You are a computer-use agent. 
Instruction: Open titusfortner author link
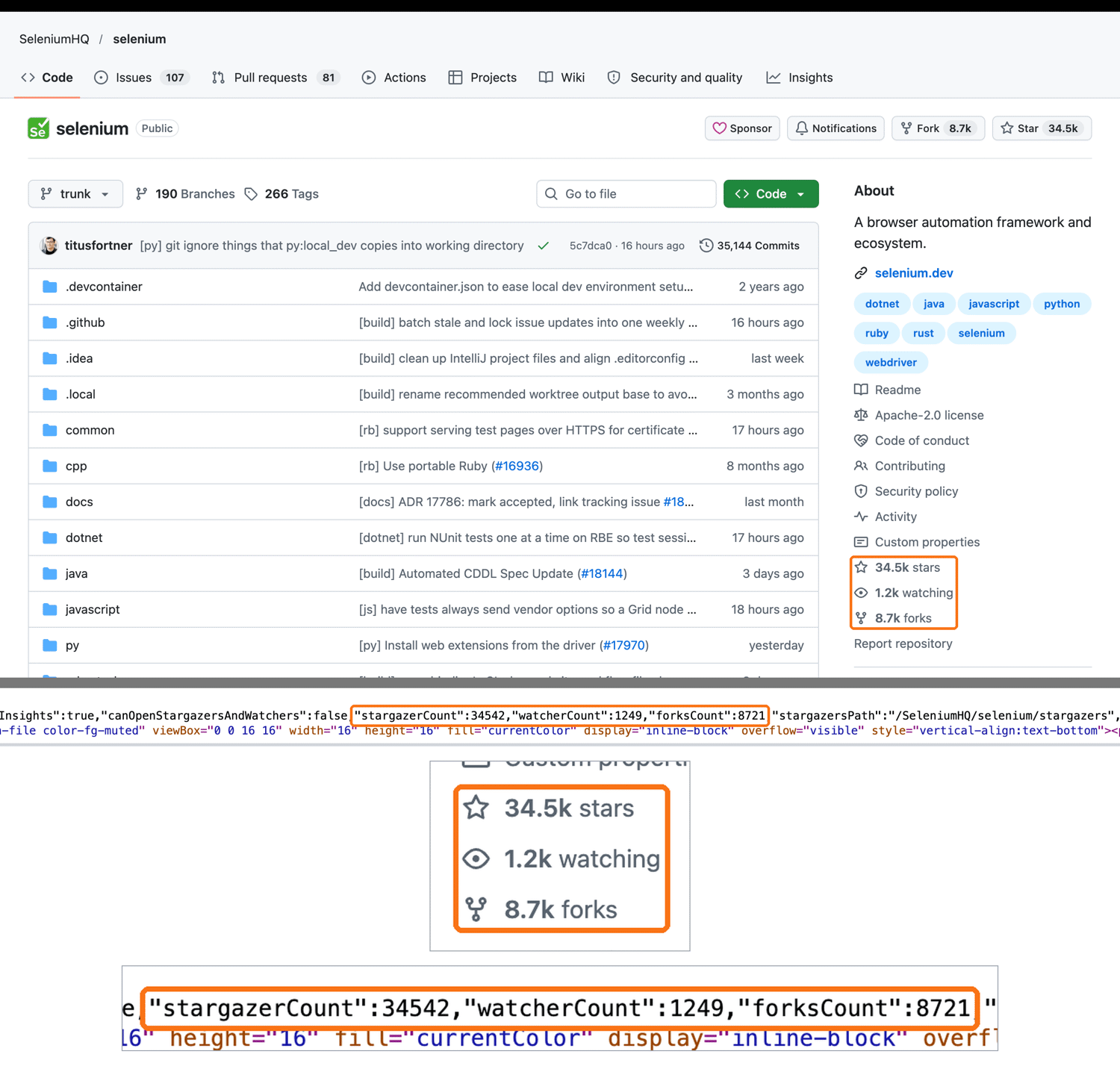coord(99,246)
